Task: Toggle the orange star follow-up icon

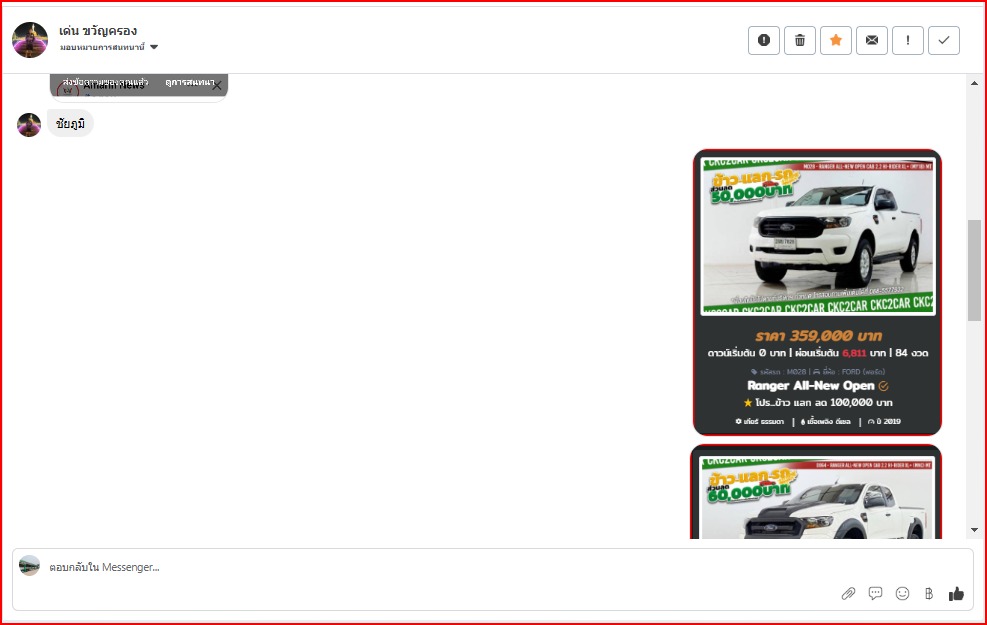Action: click(x=836, y=40)
